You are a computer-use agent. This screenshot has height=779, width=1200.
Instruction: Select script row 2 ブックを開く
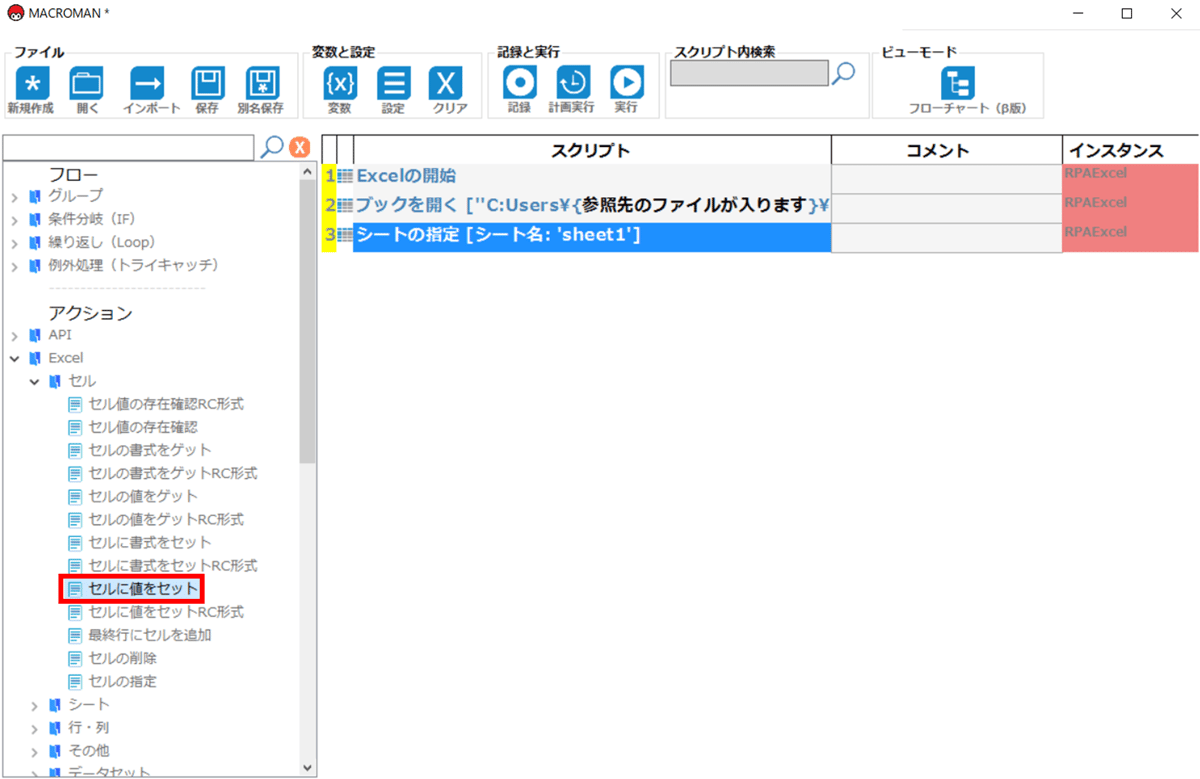click(x=592, y=206)
